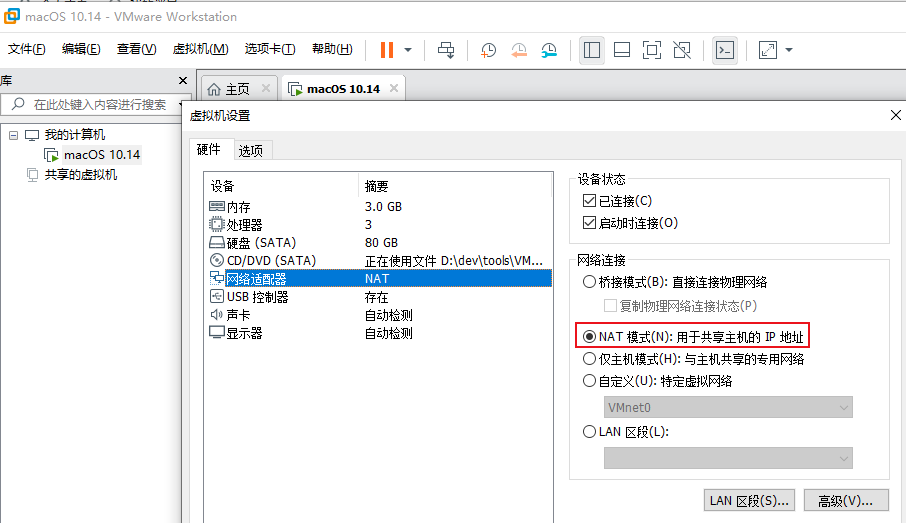The width and height of the screenshot is (906, 523).
Task: Select the 硬盘 (SATA) device row
Action: pos(379,243)
